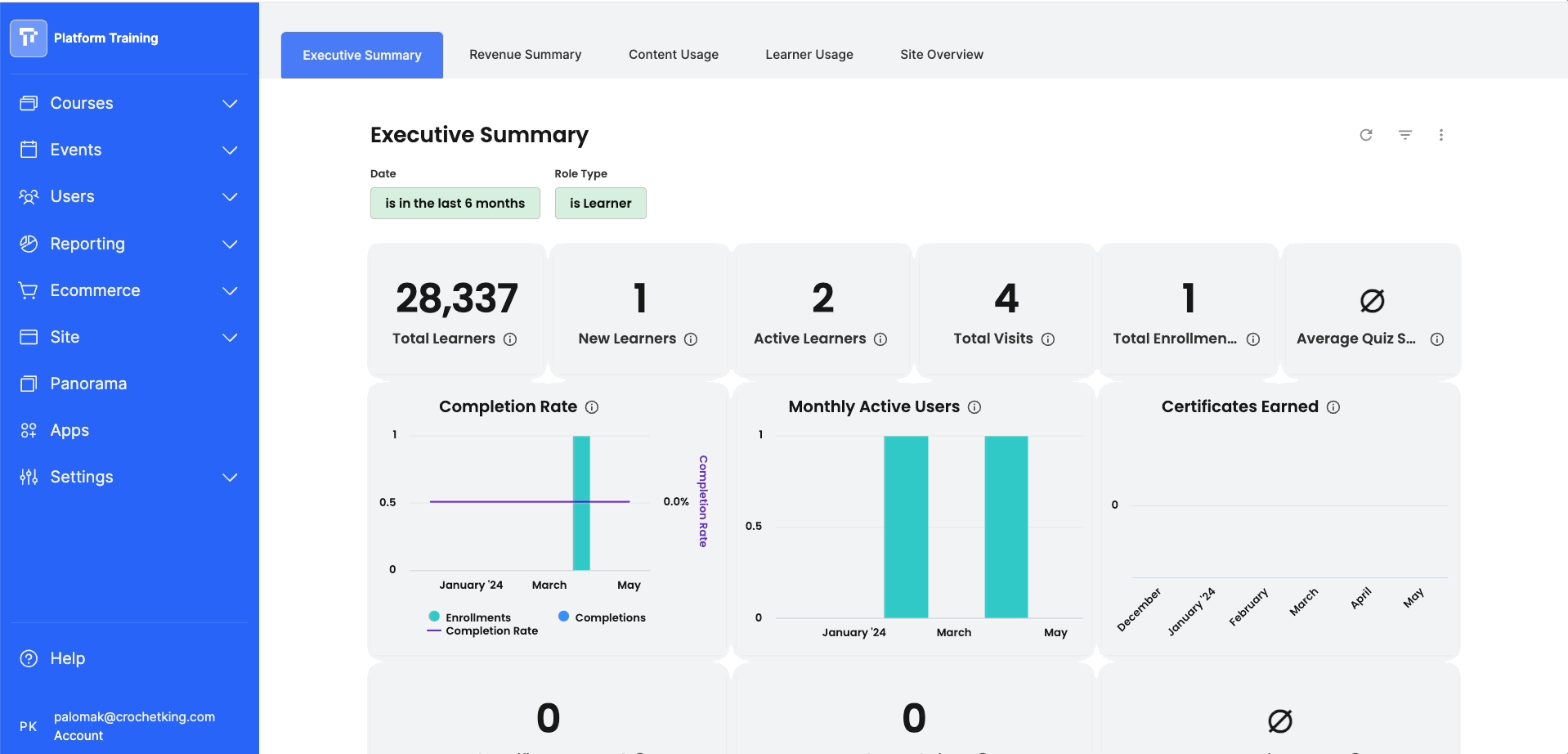The image size is (1568, 754).
Task: Click info icon next to Certificates Earned
Action: [x=1333, y=407]
